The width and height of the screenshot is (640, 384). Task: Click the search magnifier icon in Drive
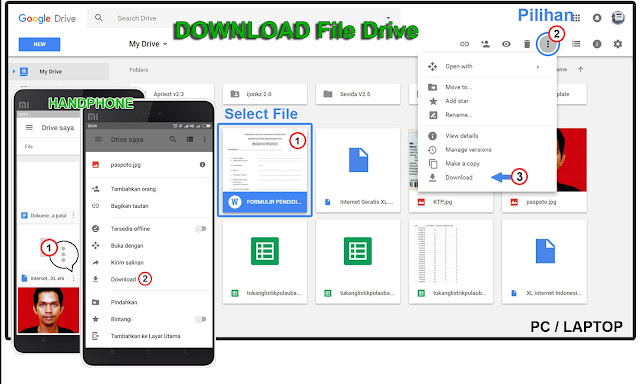98,18
